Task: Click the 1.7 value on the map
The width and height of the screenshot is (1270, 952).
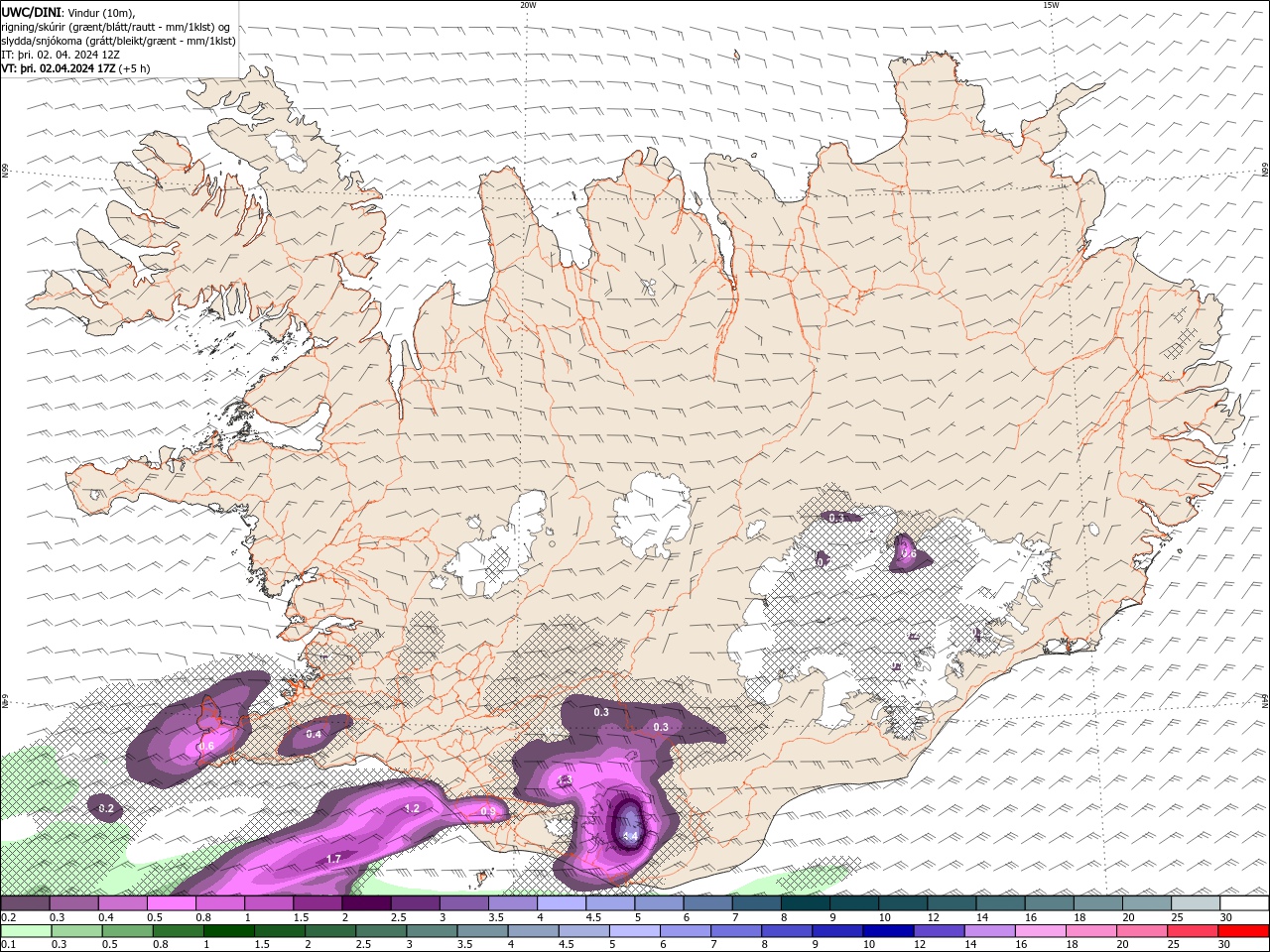Action: coord(333,858)
